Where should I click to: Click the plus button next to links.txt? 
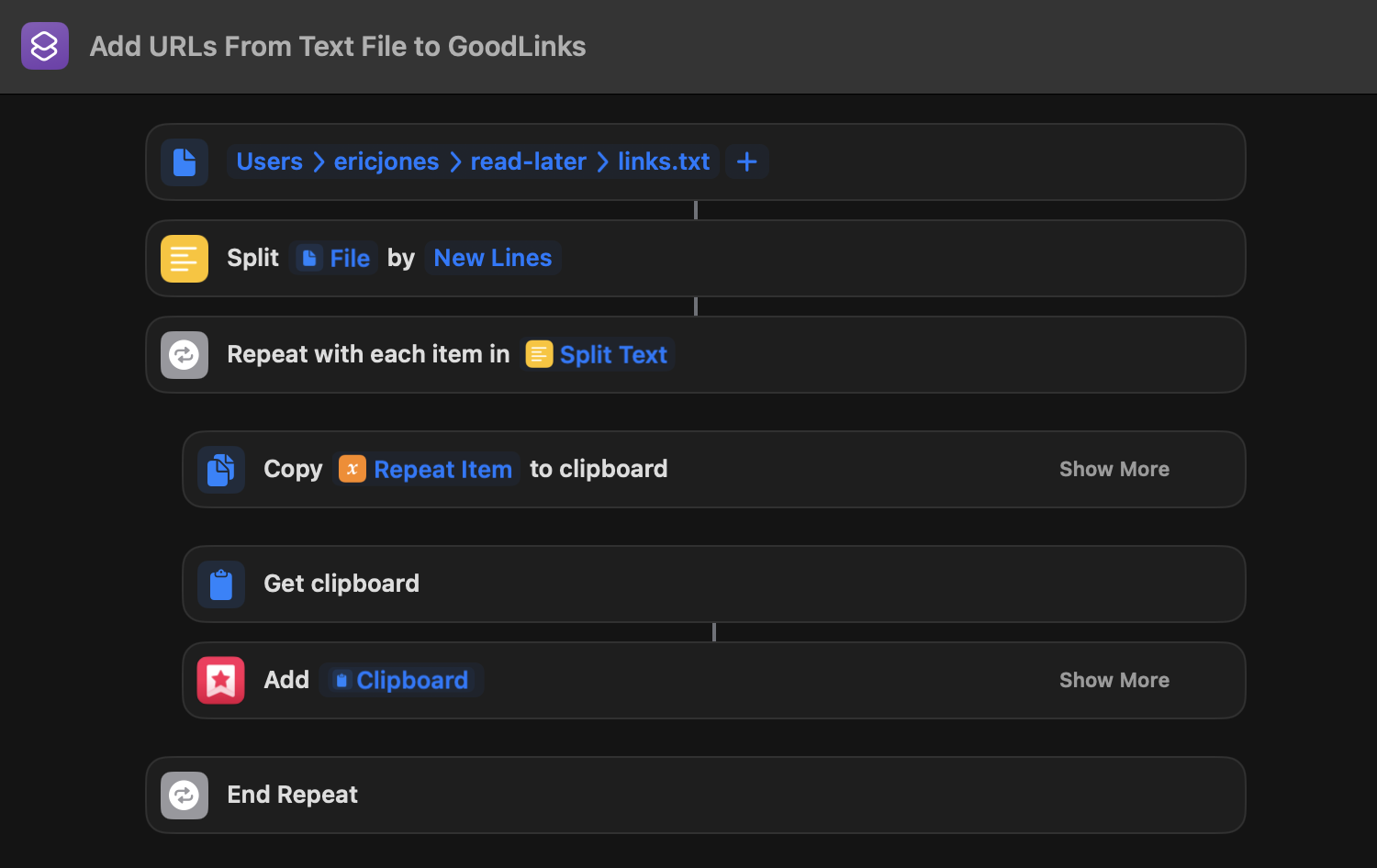(746, 161)
